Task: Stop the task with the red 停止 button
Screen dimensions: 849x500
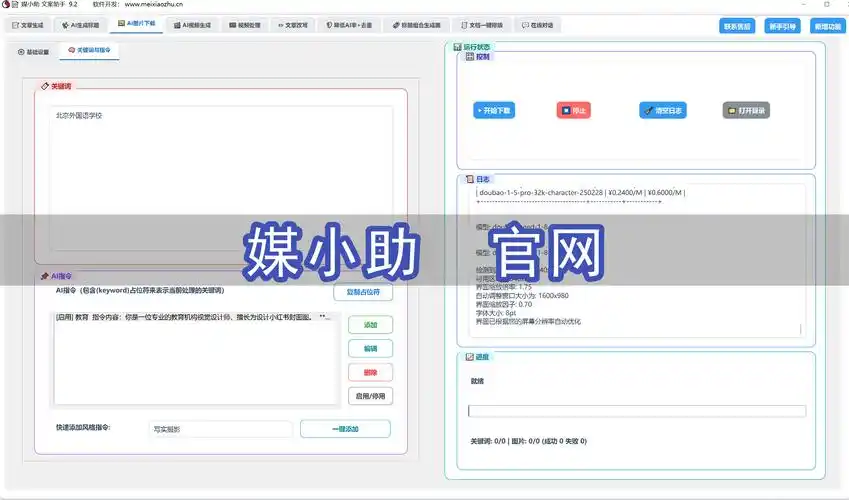Action: 573,111
